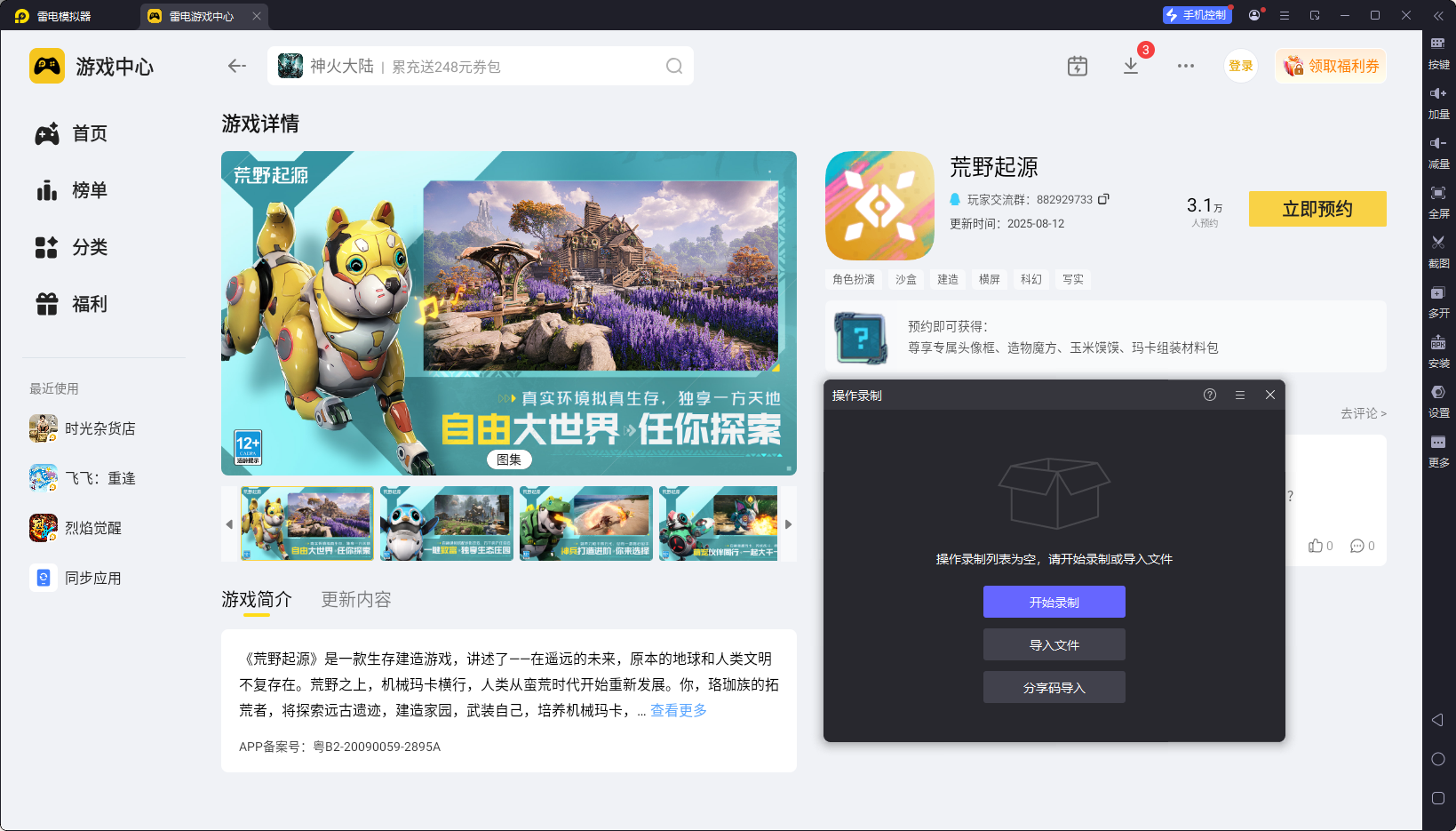This screenshot has width=1456, height=831.
Task: Click the search field showing 神火大陆
Action: point(480,66)
